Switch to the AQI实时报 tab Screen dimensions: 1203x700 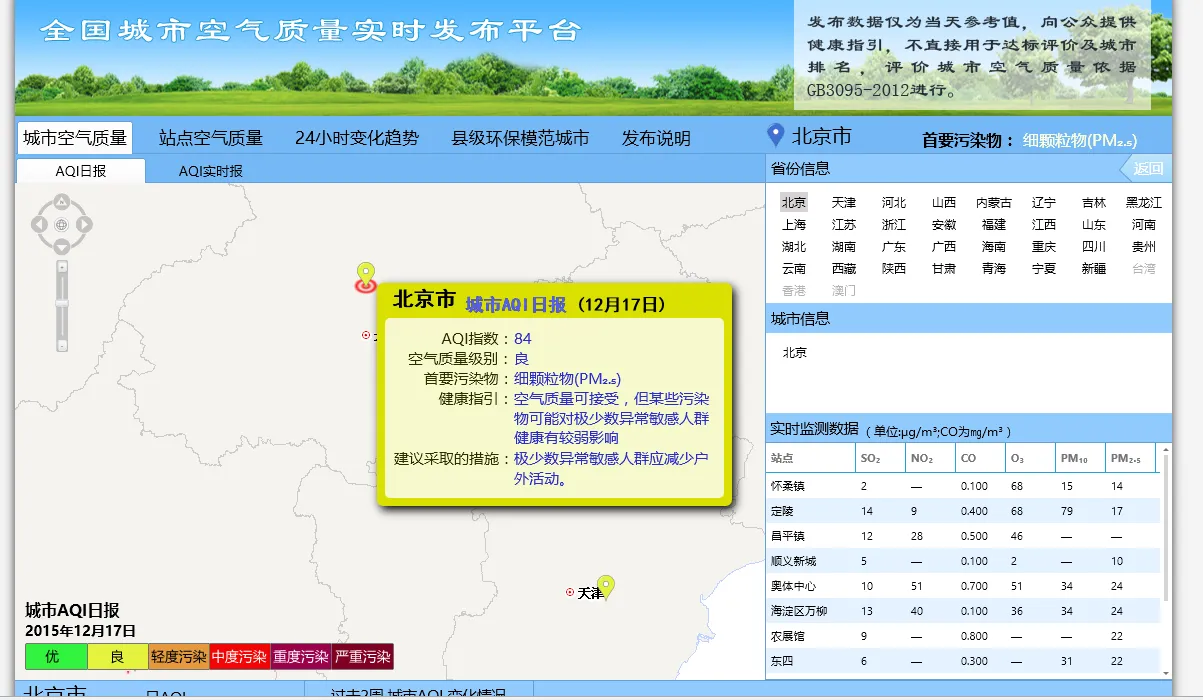[210, 171]
